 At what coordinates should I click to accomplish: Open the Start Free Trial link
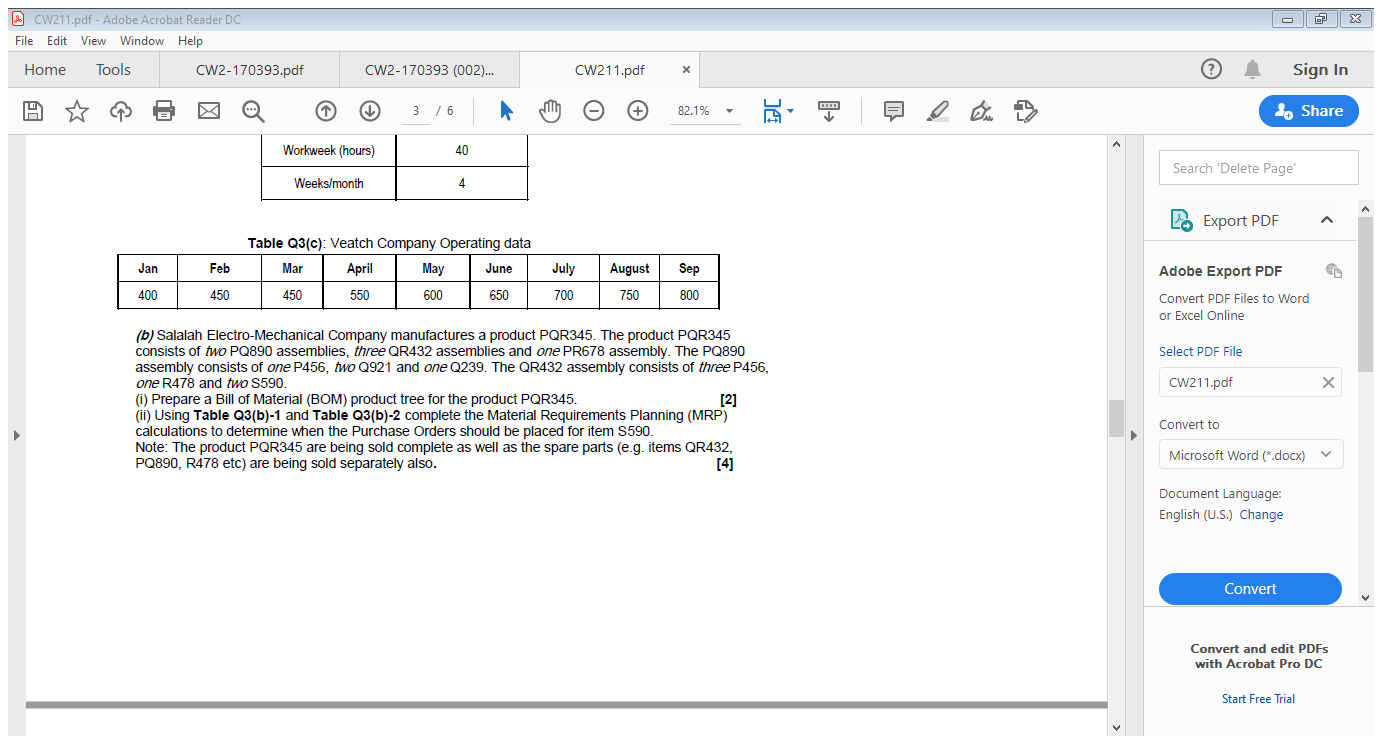(x=1258, y=698)
